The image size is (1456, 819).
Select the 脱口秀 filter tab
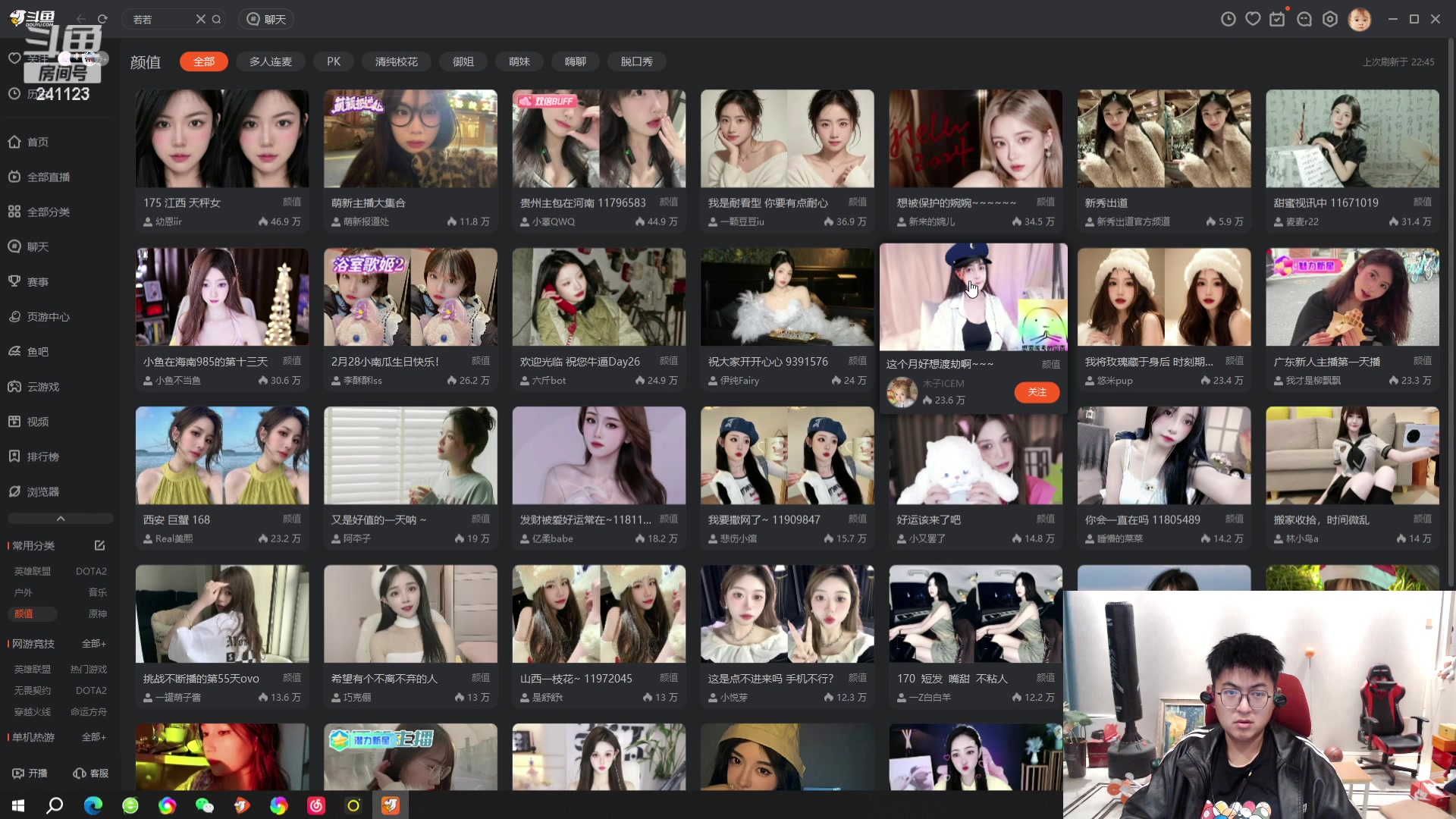coord(636,61)
